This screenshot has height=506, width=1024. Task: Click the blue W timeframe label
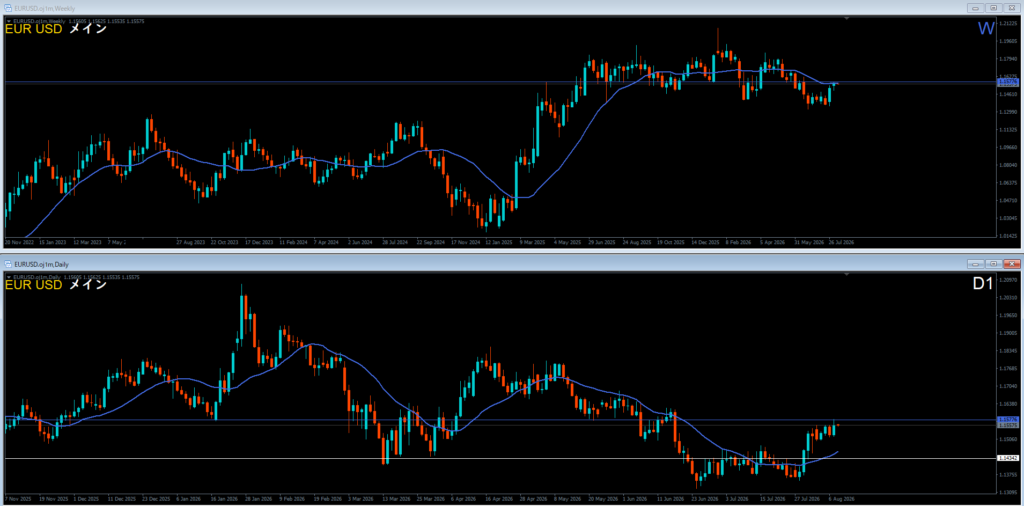[x=985, y=29]
